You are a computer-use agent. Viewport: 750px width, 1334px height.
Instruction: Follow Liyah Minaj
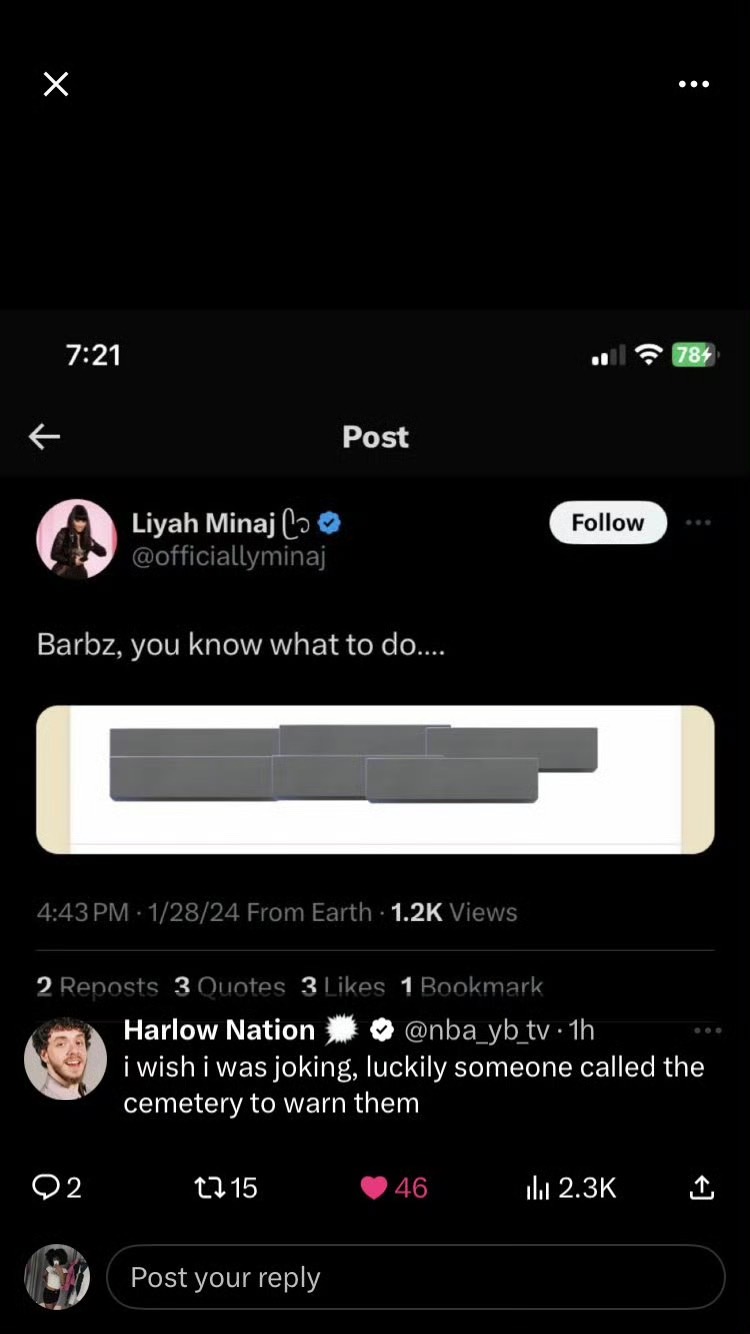point(607,522)
